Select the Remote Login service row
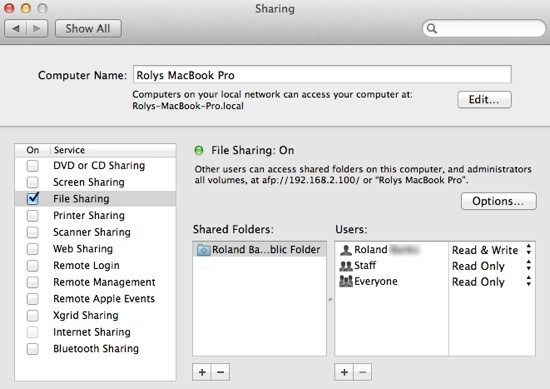 click(95, 266)
